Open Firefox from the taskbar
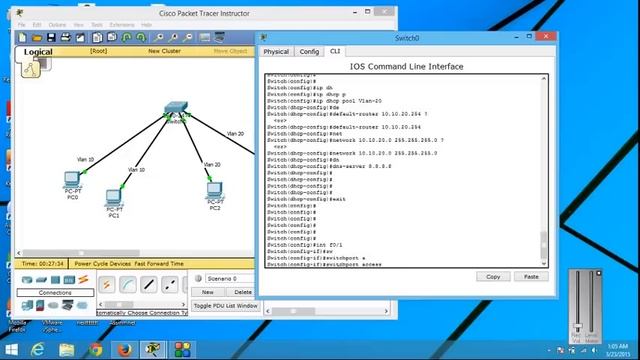The width and height of the screenshot is (640, 360). point(125,350)
